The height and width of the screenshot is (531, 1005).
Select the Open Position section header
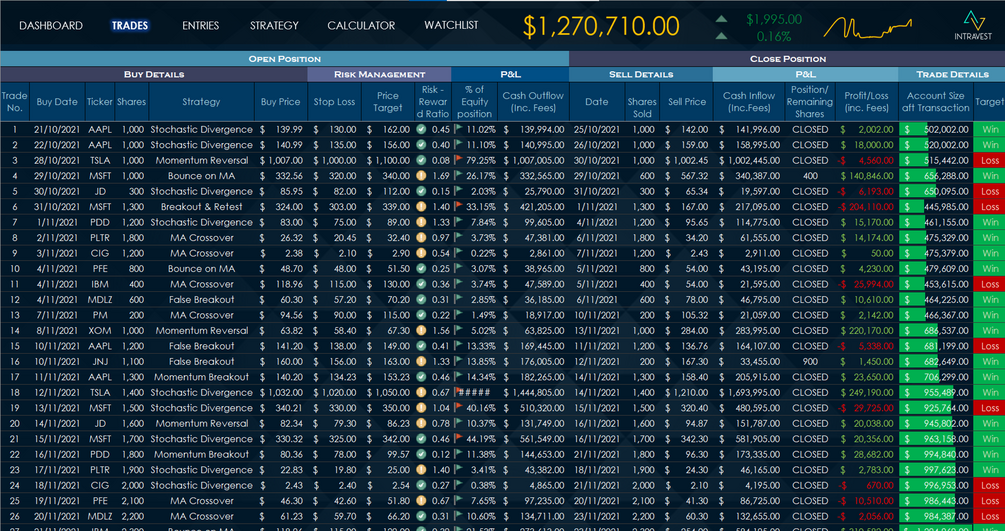pyautogui.click(x=285, y=59)
